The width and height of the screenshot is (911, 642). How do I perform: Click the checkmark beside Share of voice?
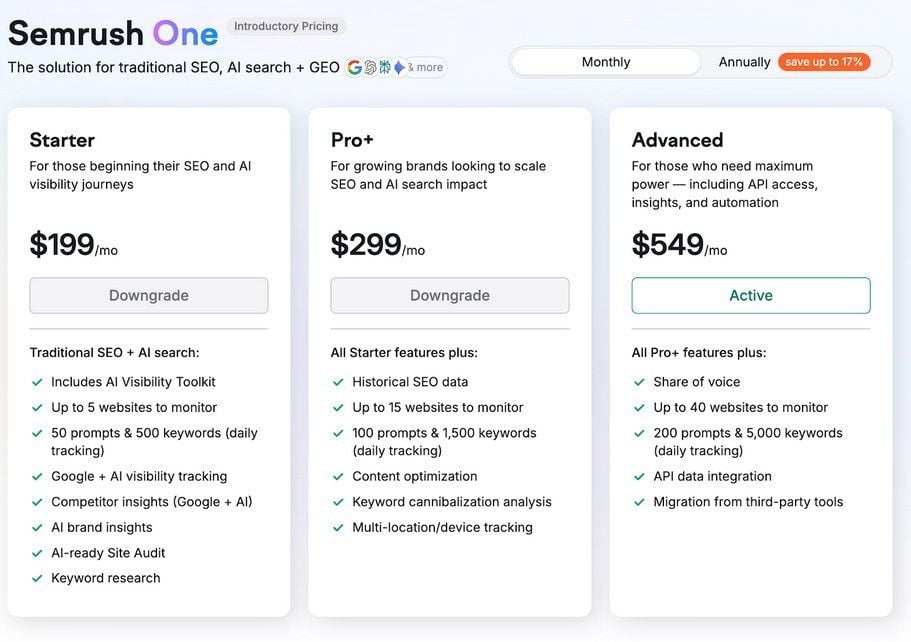[638, 381]
